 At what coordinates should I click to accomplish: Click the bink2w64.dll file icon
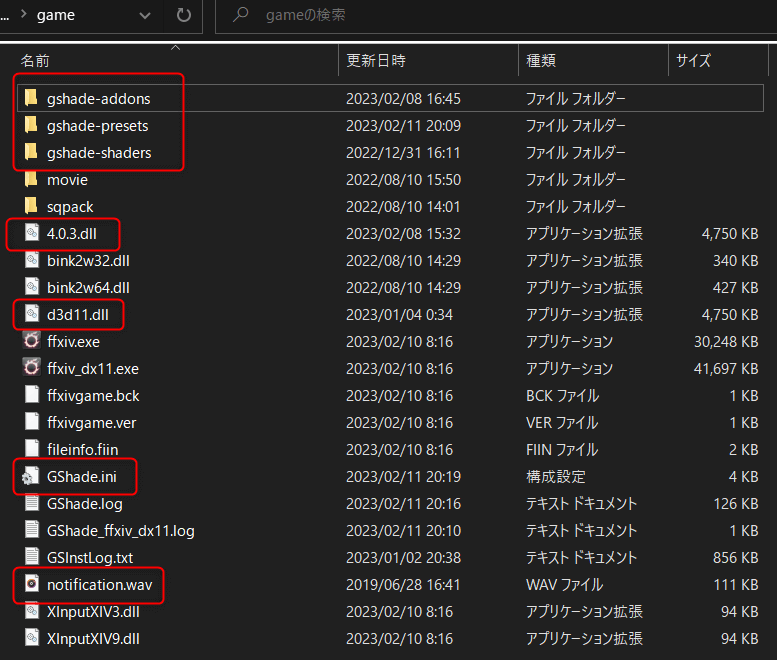(32, 287)
